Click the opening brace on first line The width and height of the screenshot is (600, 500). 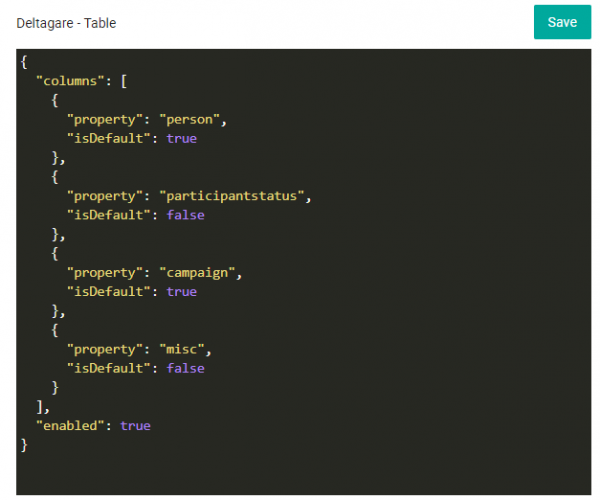point(24,62)
